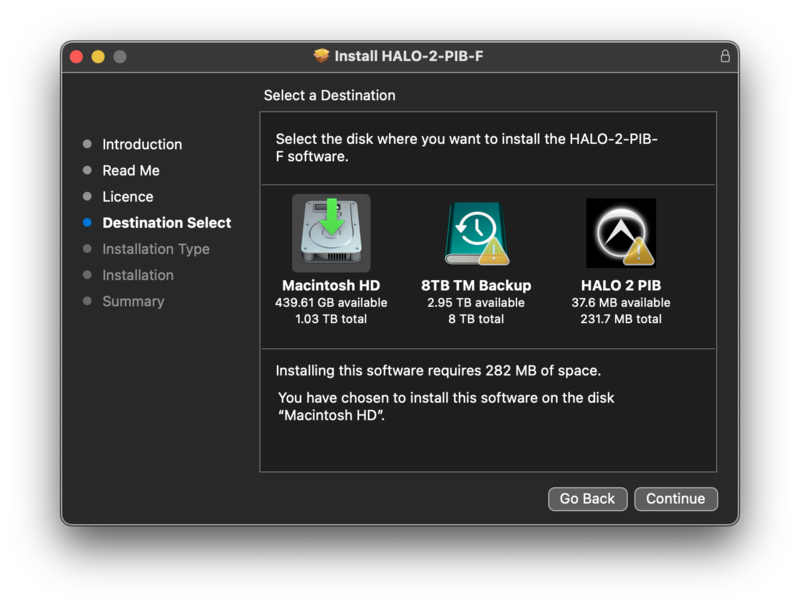The width and height of the screenshot is (800, 606).
Task: Click the "Macintosh HD" disk name
Action: (x=331, y=285)
